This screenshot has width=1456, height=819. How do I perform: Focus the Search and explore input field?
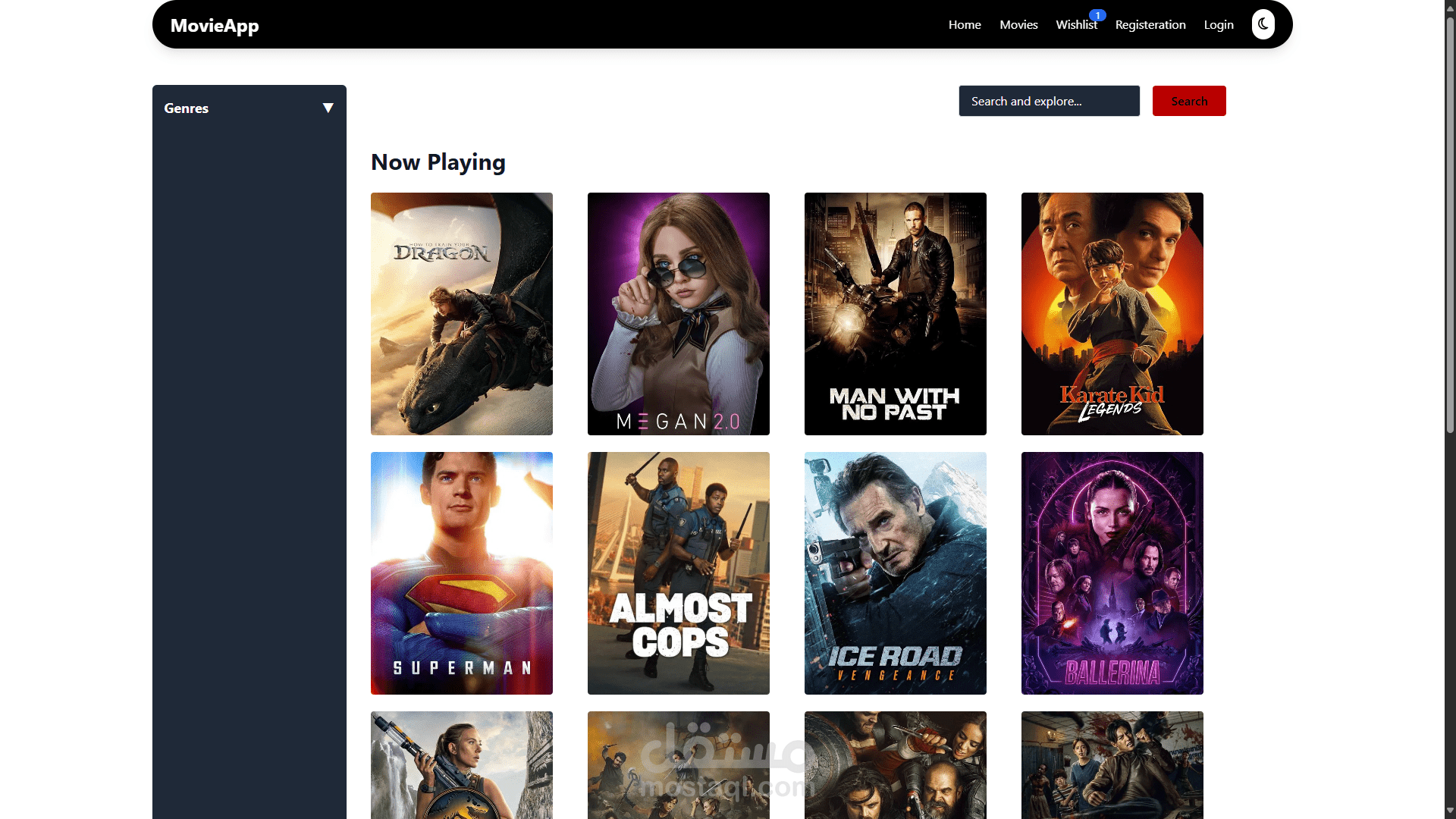coord(1049,101)
